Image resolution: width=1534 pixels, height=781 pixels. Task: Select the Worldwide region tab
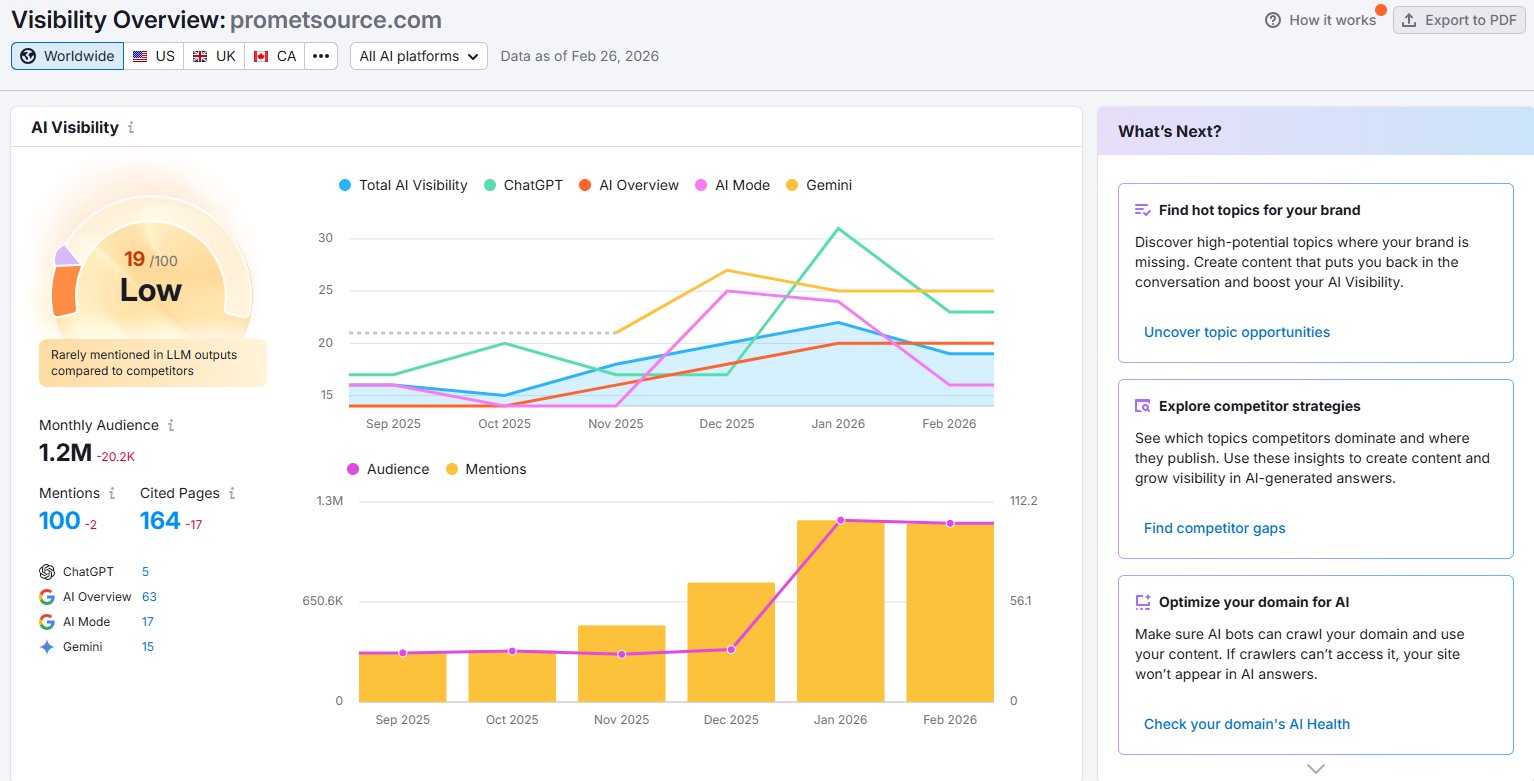(67, 56)
